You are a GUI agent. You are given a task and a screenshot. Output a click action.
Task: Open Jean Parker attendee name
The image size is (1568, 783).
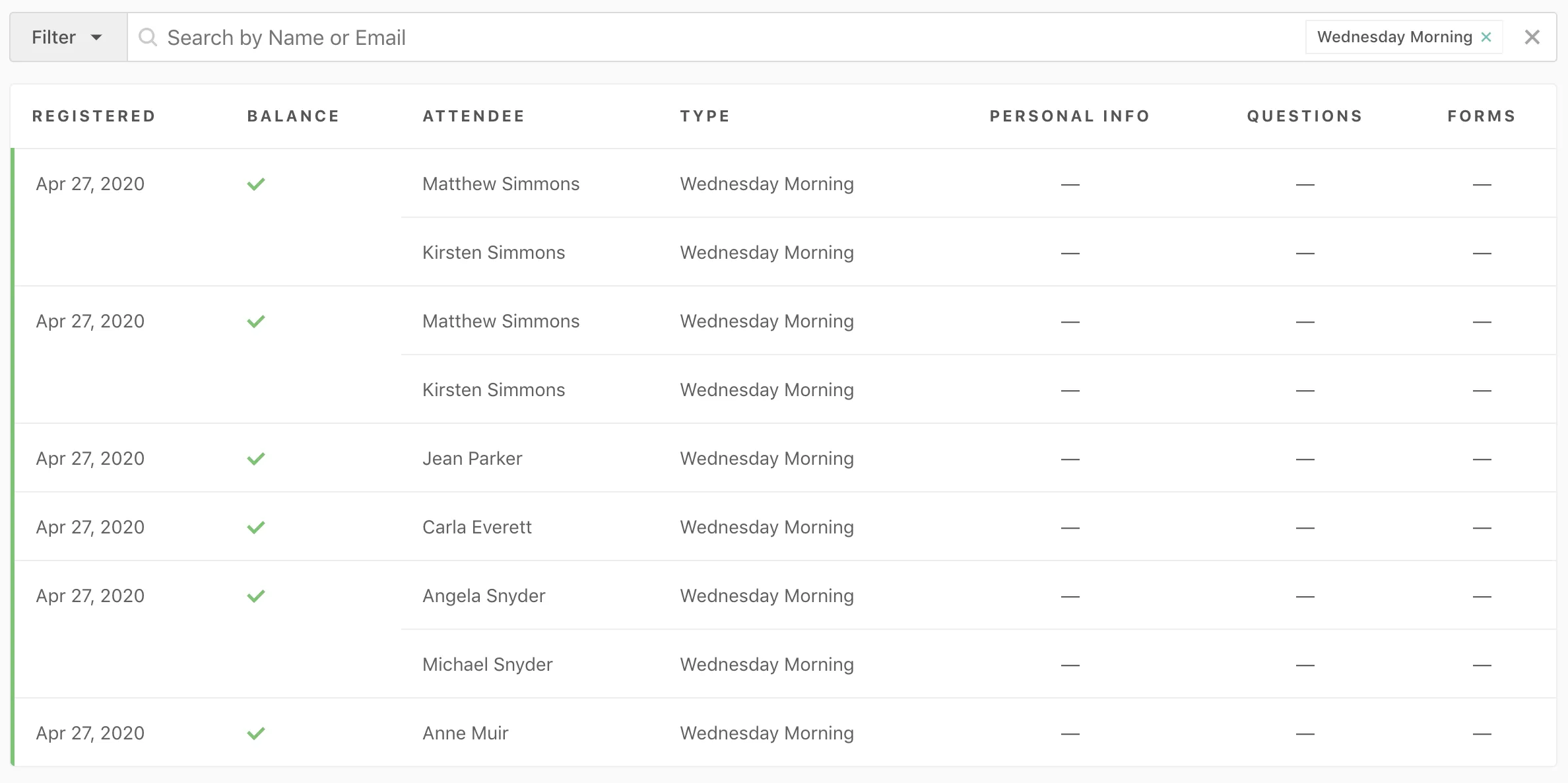coord(472,459)
